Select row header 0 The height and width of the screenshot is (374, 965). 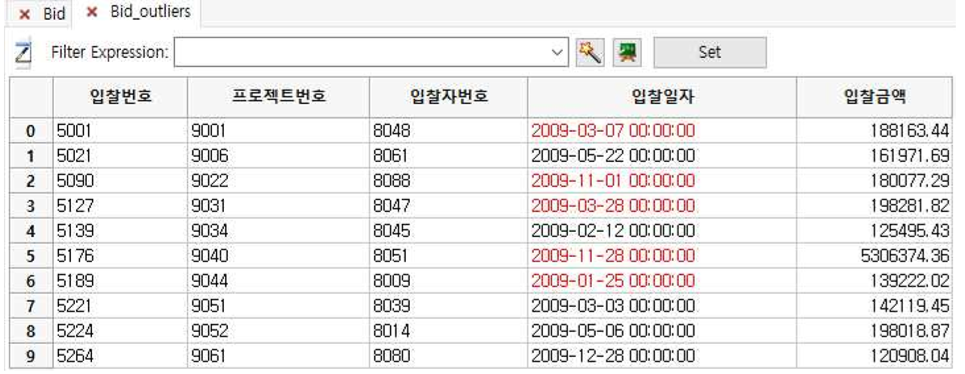[x=31, y=130]
